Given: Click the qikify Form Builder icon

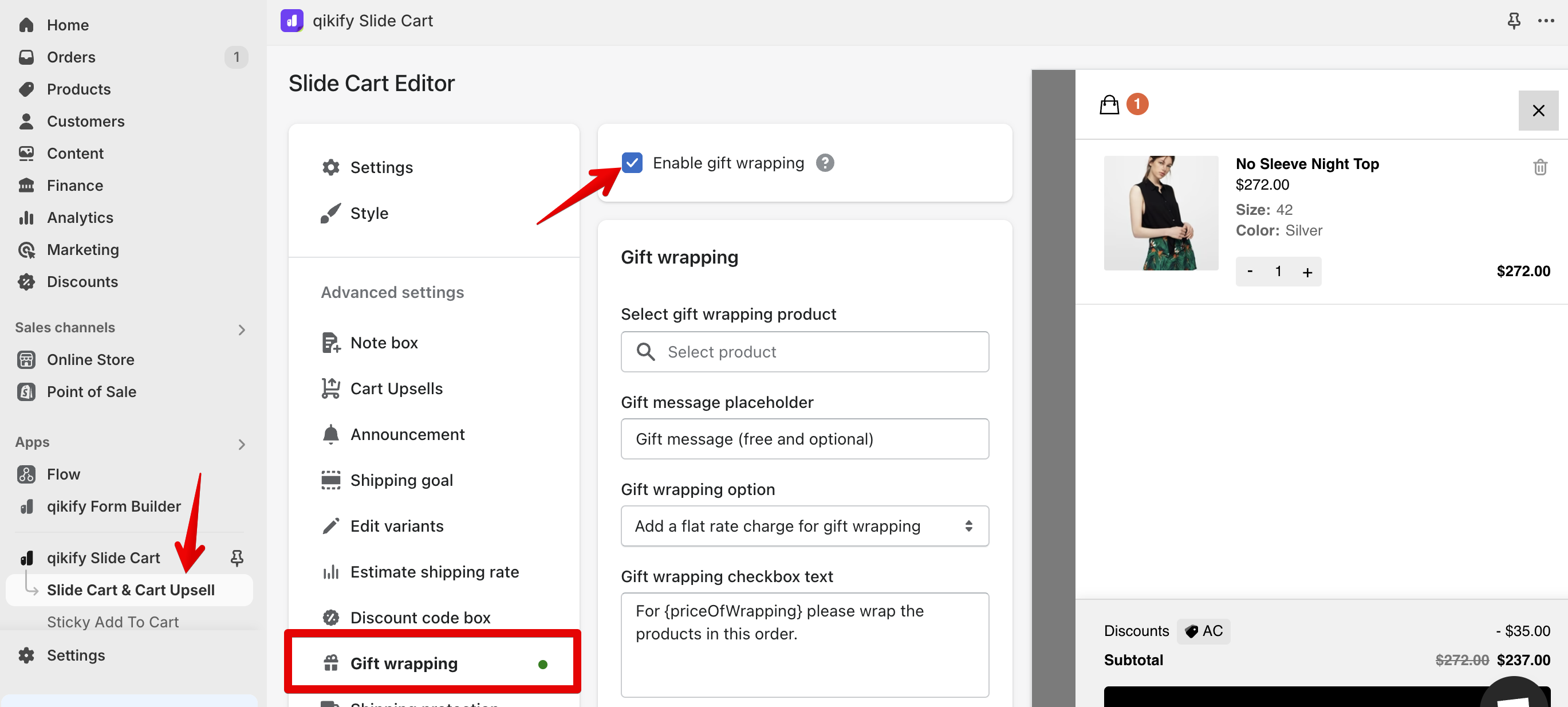Looking at the screenshot, I should coord(26,506).
